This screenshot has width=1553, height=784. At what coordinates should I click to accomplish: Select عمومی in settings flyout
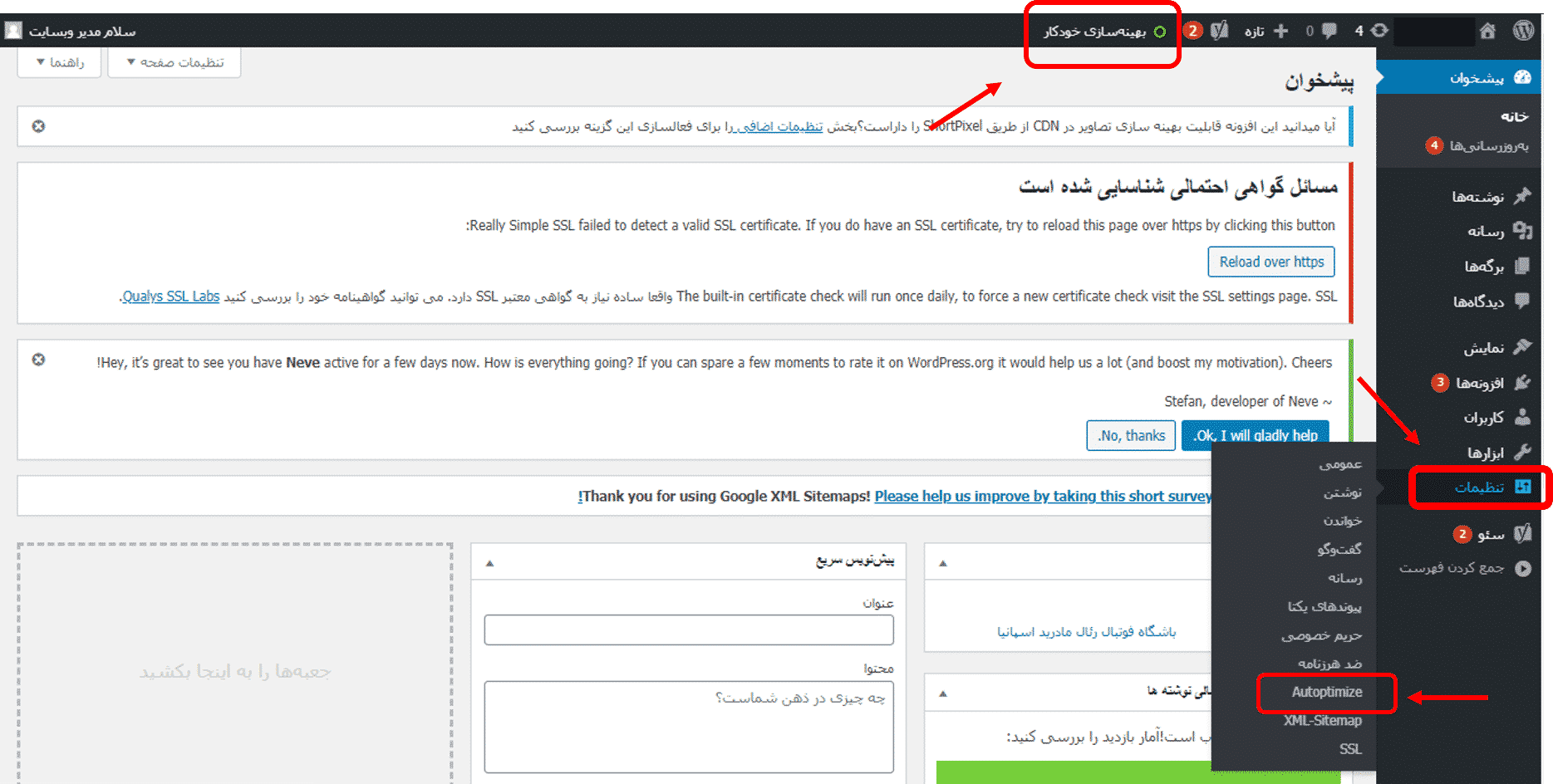click(1340, 463)
